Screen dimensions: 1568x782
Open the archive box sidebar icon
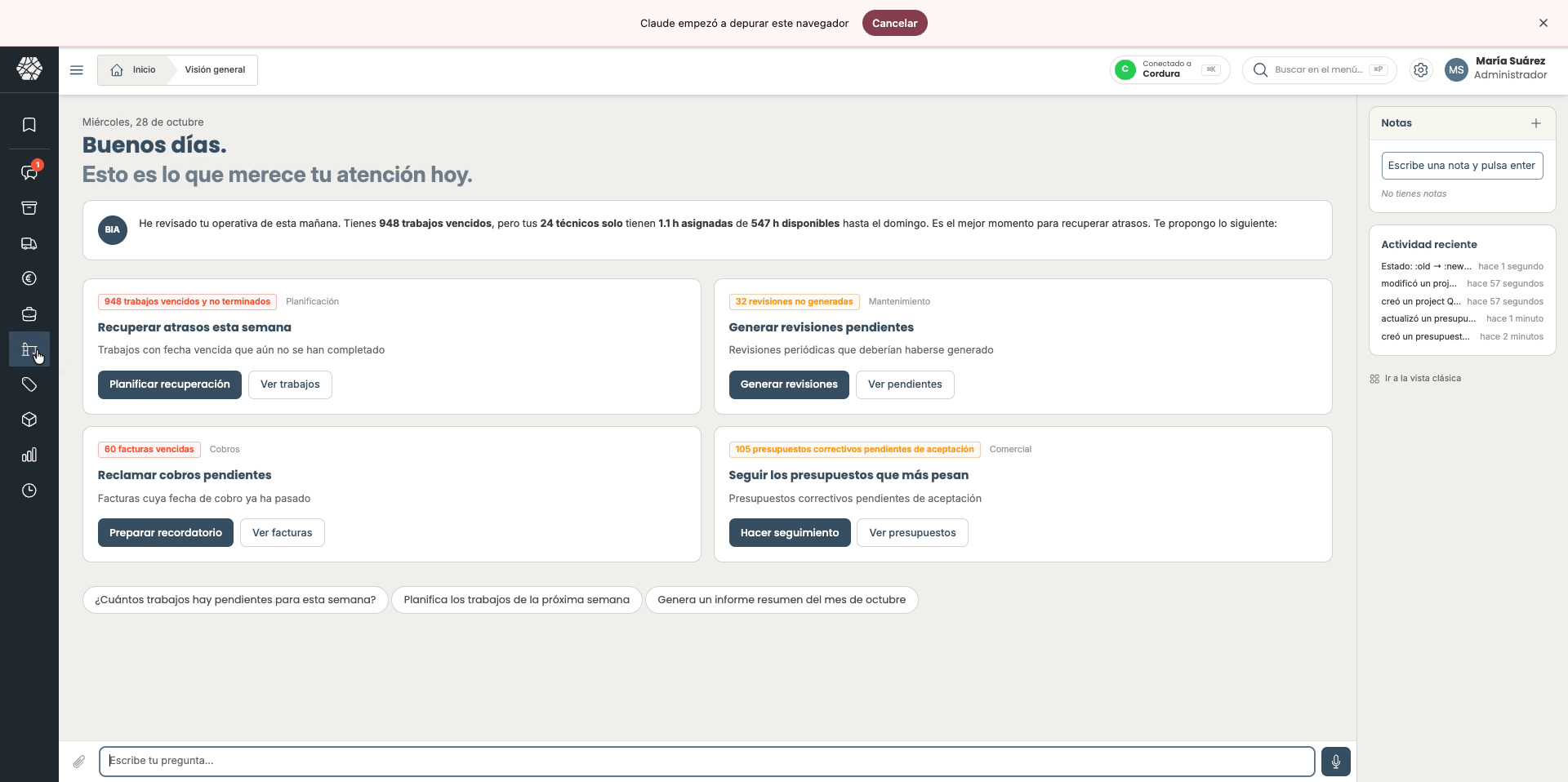(x=29, y=208)
